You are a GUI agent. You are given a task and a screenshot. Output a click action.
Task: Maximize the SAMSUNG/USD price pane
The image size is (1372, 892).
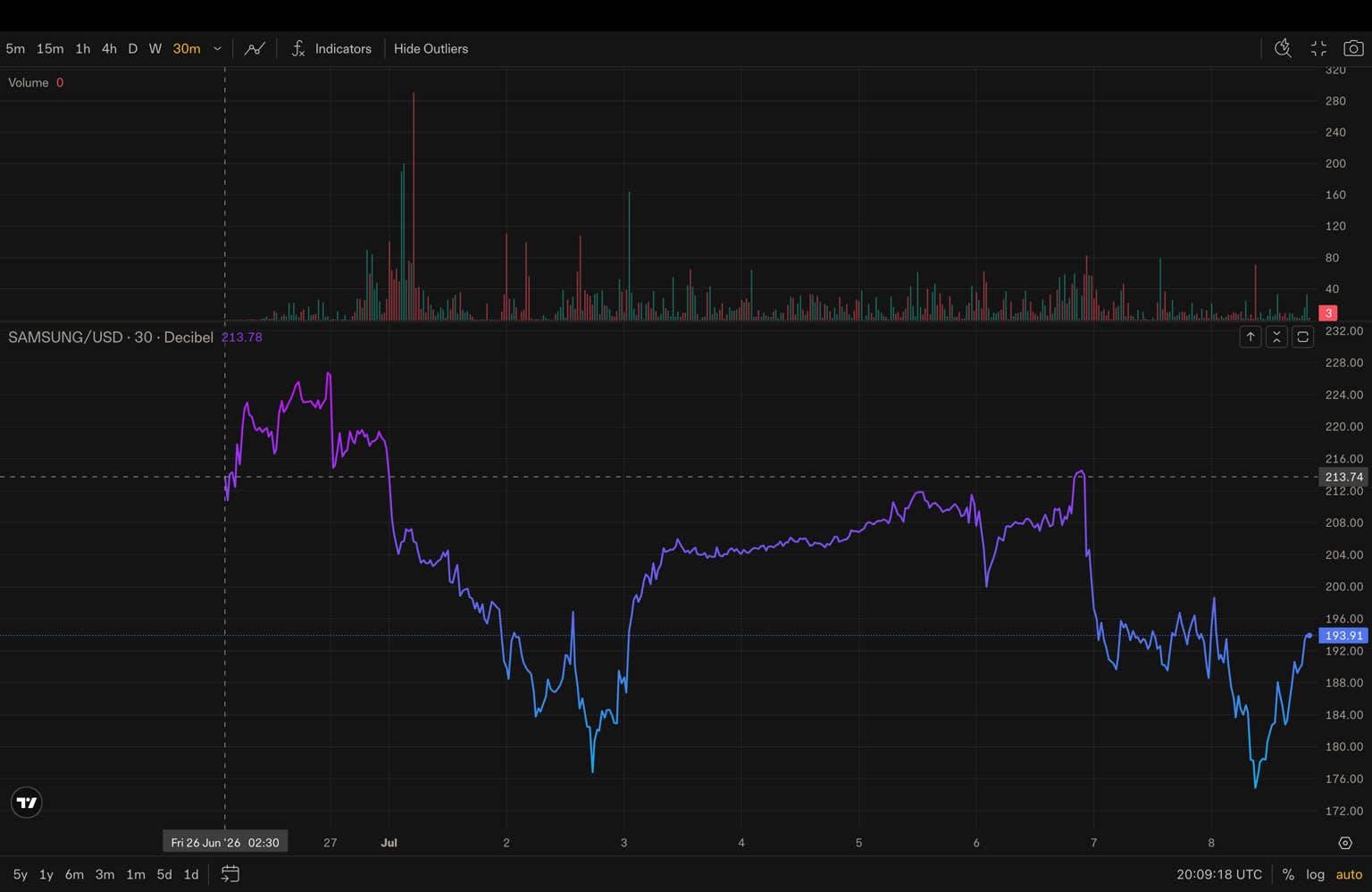(x=1303, y=337)
